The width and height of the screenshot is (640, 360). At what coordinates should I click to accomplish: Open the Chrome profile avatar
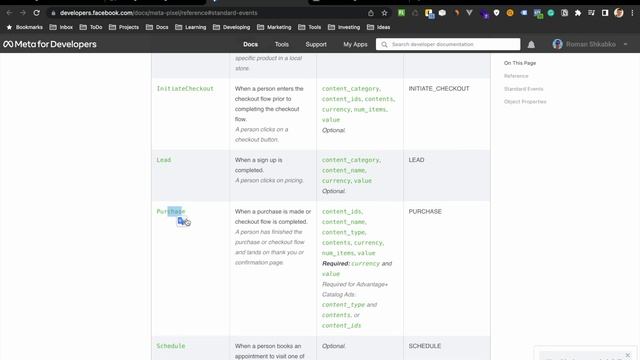(x=619, y=13)
